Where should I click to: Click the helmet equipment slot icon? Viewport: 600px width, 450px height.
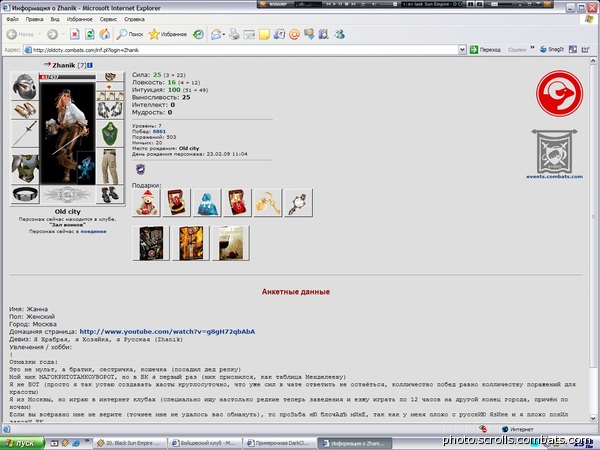[24, 86]
